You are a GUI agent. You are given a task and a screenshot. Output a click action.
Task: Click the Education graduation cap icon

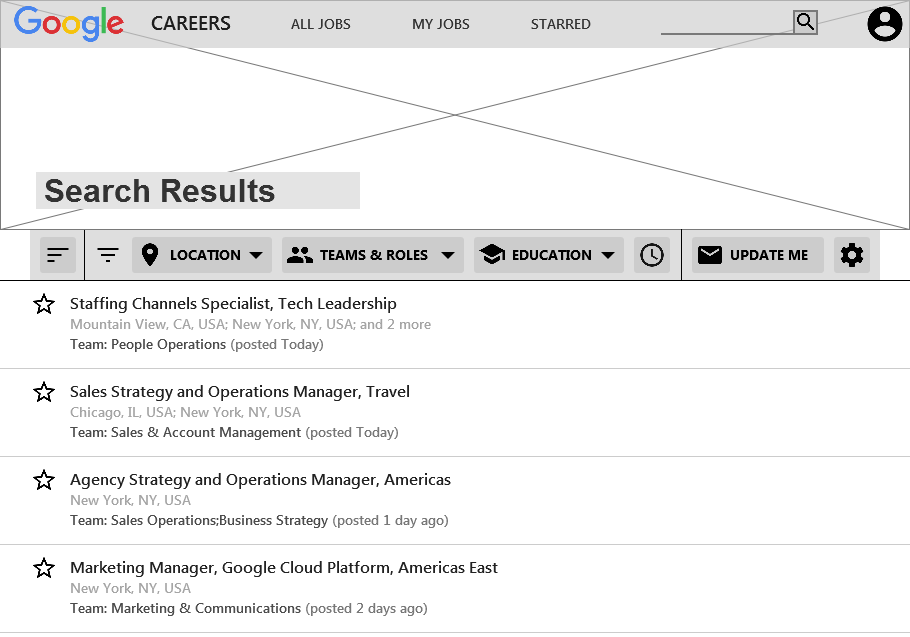coord(492,254)
